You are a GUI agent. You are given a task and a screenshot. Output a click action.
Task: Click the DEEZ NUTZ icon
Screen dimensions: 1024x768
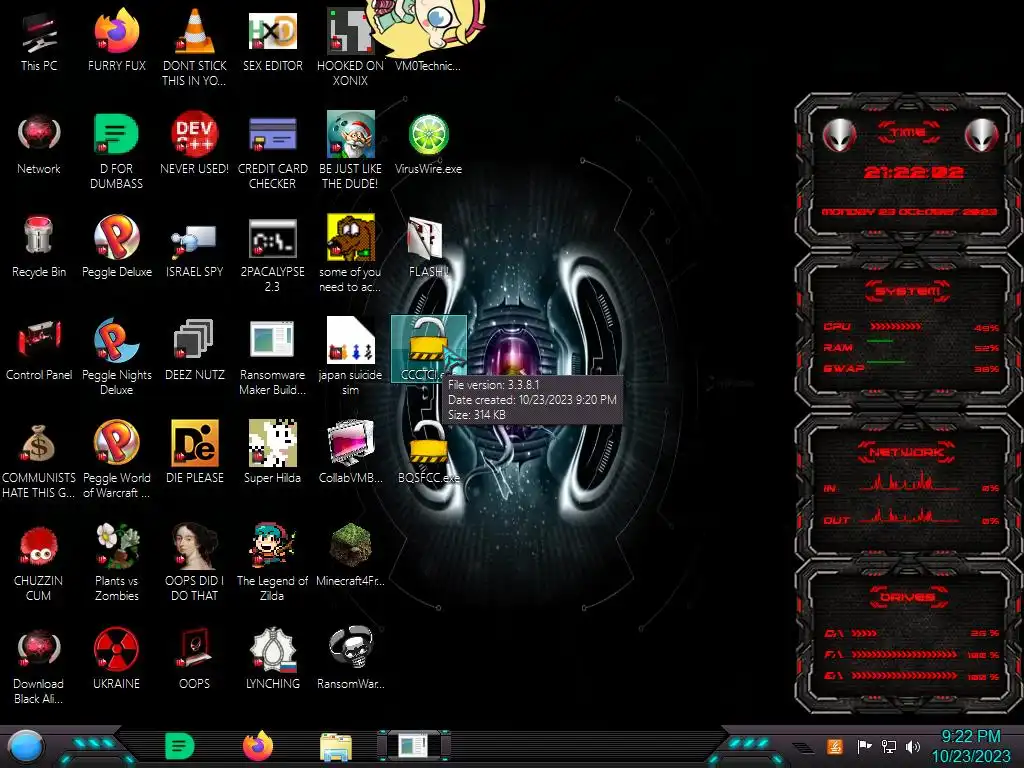(194, 350)
